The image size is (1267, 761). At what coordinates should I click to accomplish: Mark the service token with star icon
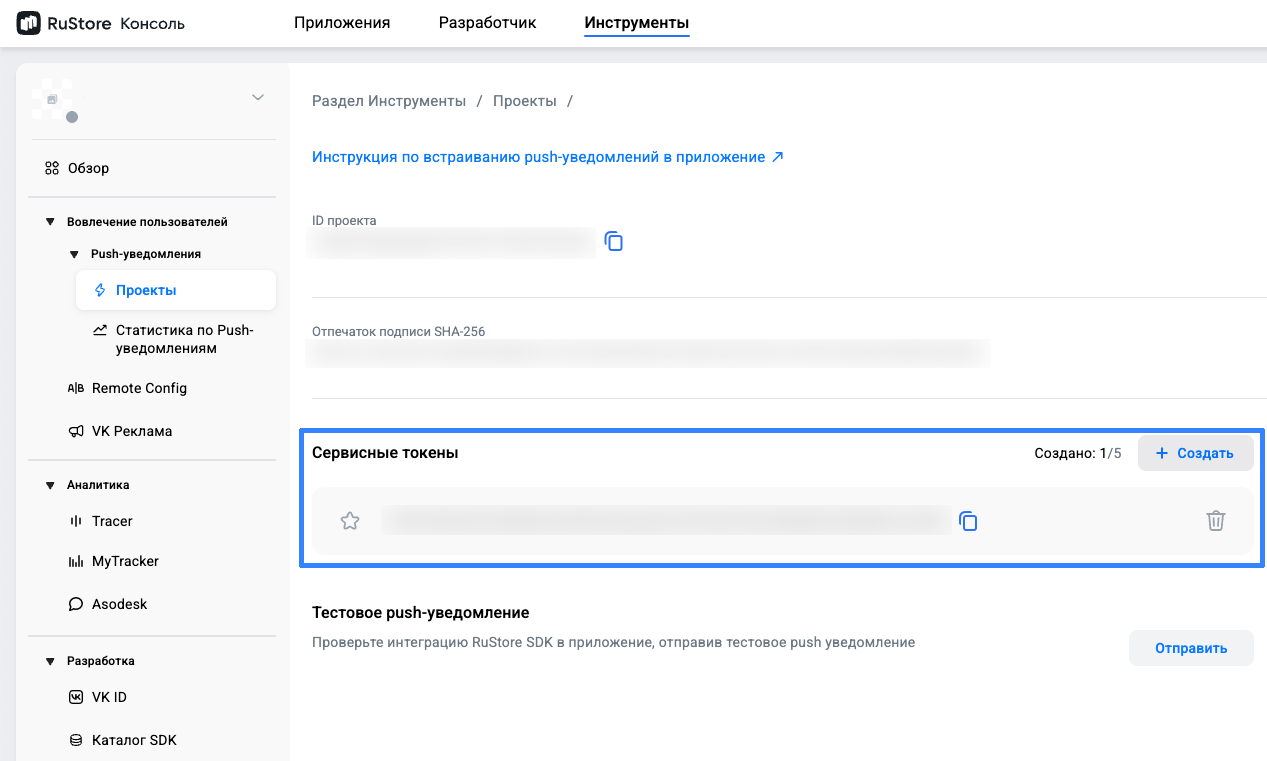tap(350, 521)
